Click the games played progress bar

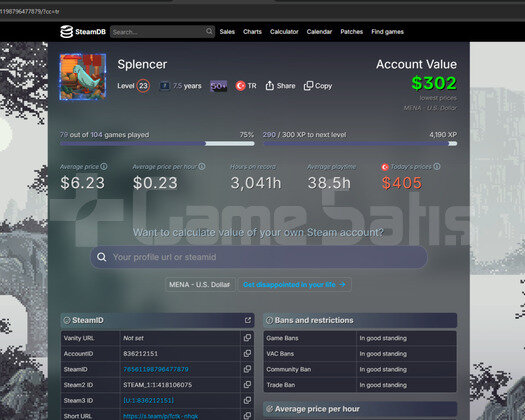157,144
